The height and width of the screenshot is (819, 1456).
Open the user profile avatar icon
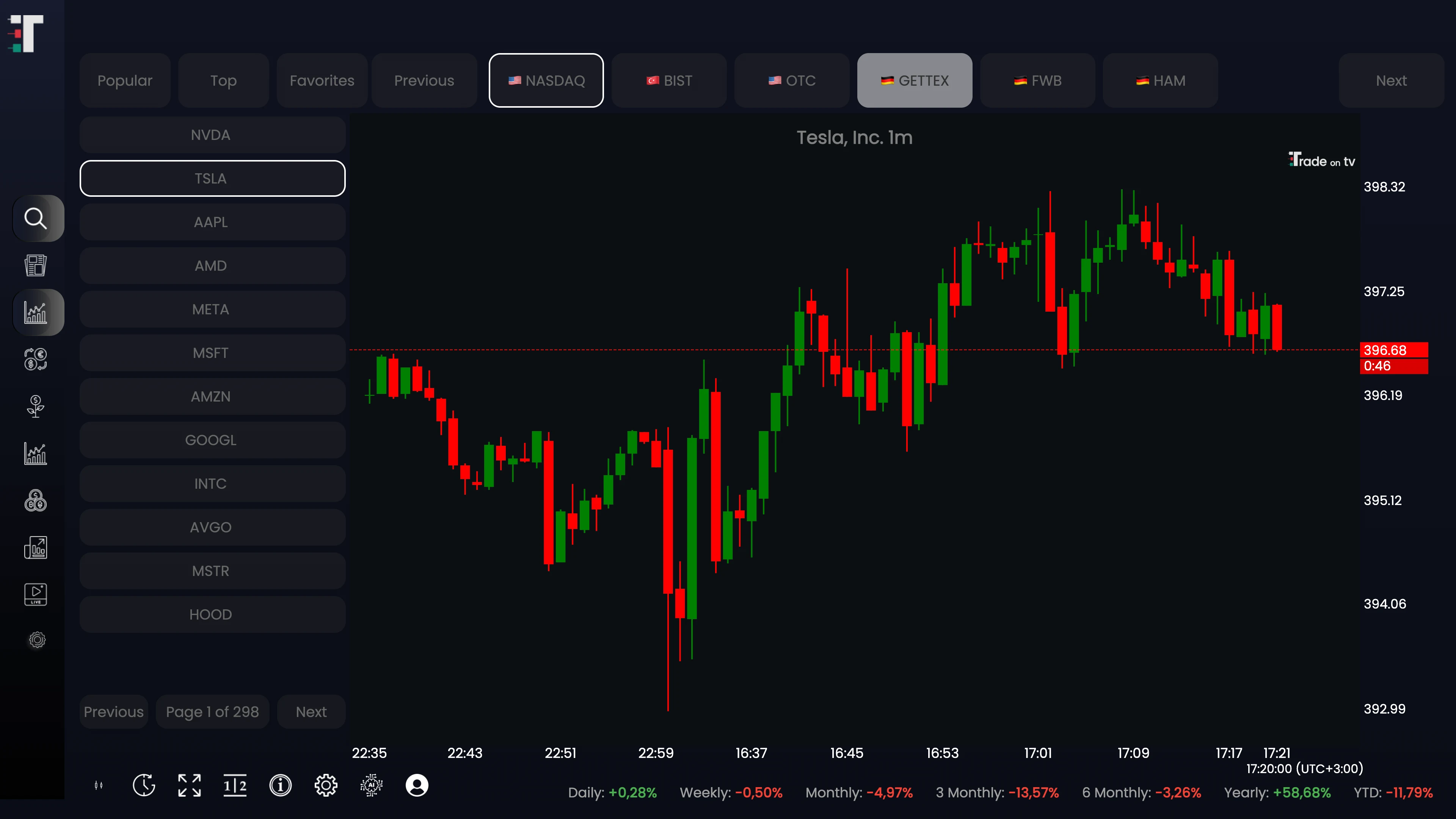417,785
